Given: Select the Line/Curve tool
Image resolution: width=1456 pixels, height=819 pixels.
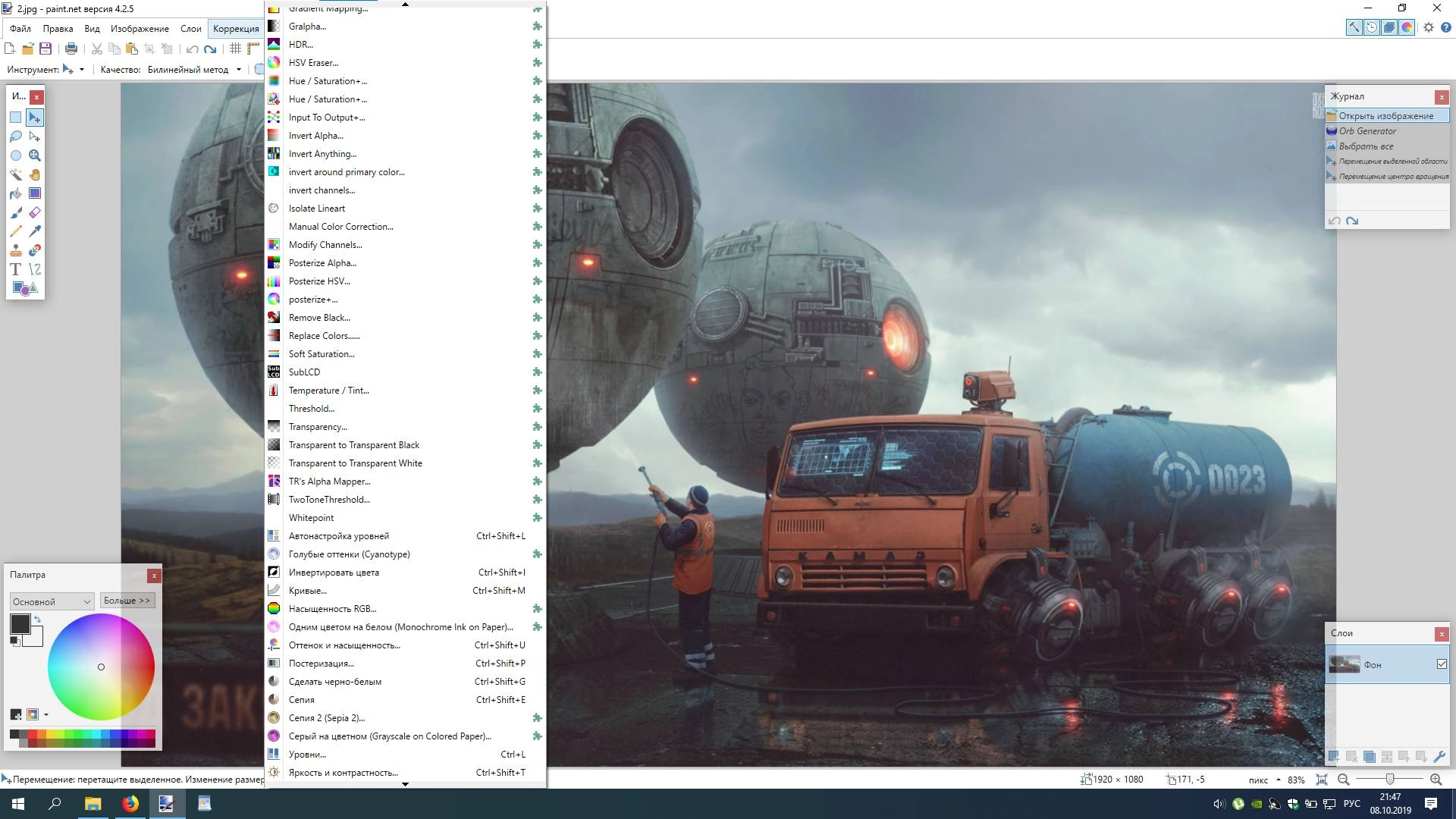Looking at the screenshot, I should 35,269.
